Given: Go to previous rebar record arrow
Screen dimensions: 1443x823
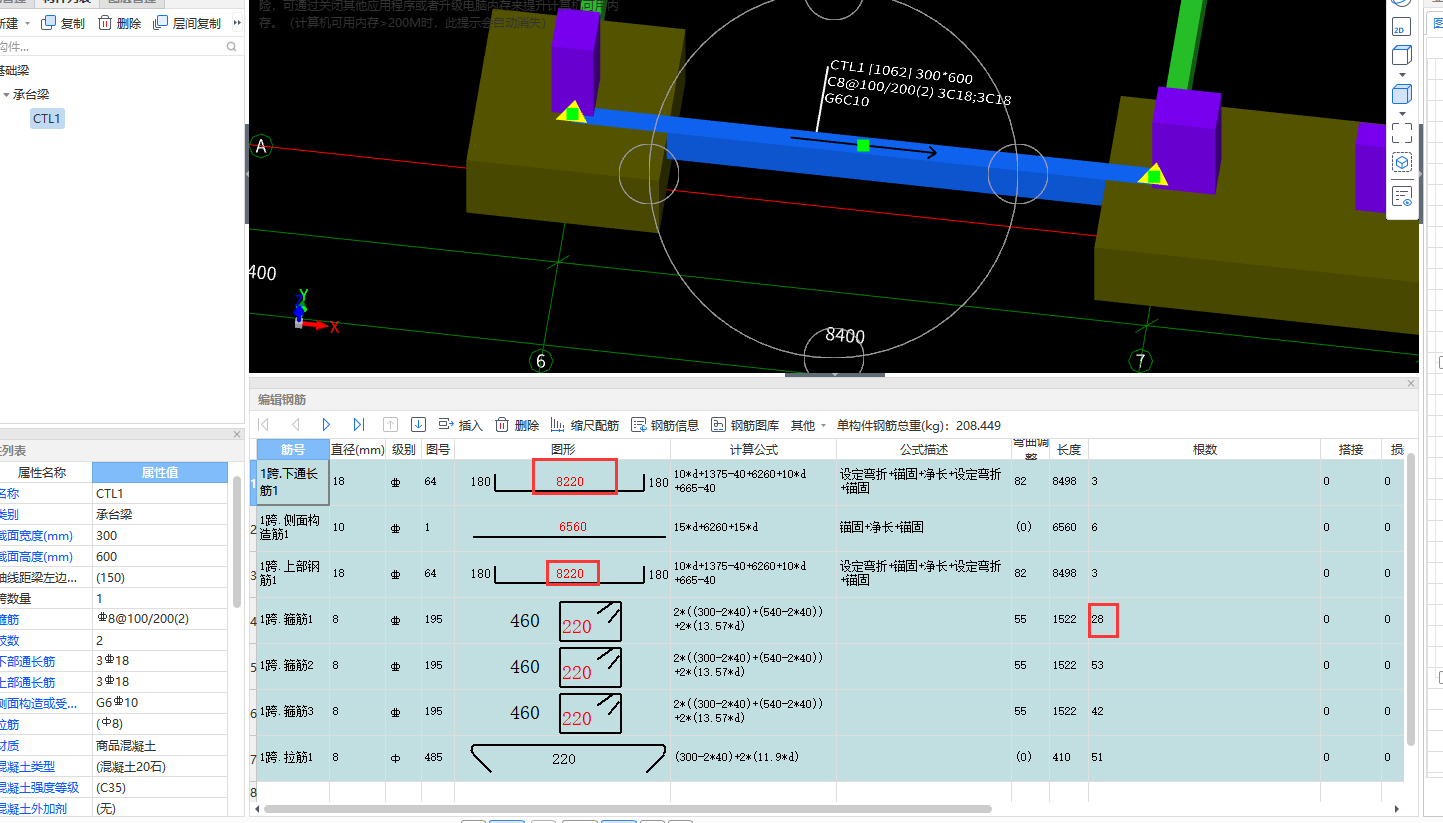Looking at the screenshot, I should 294,425.
